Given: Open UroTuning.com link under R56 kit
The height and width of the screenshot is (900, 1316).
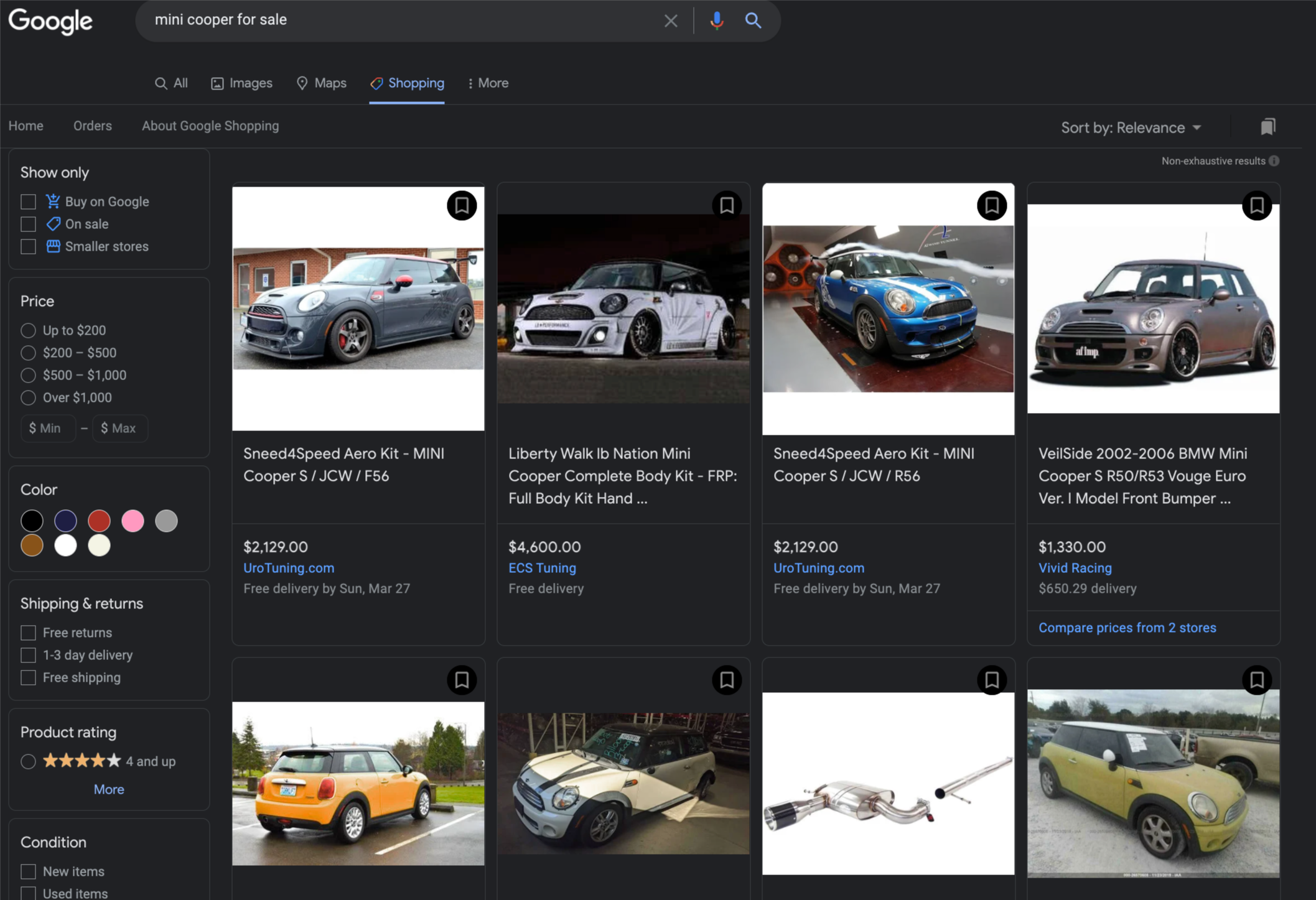Looking at the screenshot, I should pos(819,568).
